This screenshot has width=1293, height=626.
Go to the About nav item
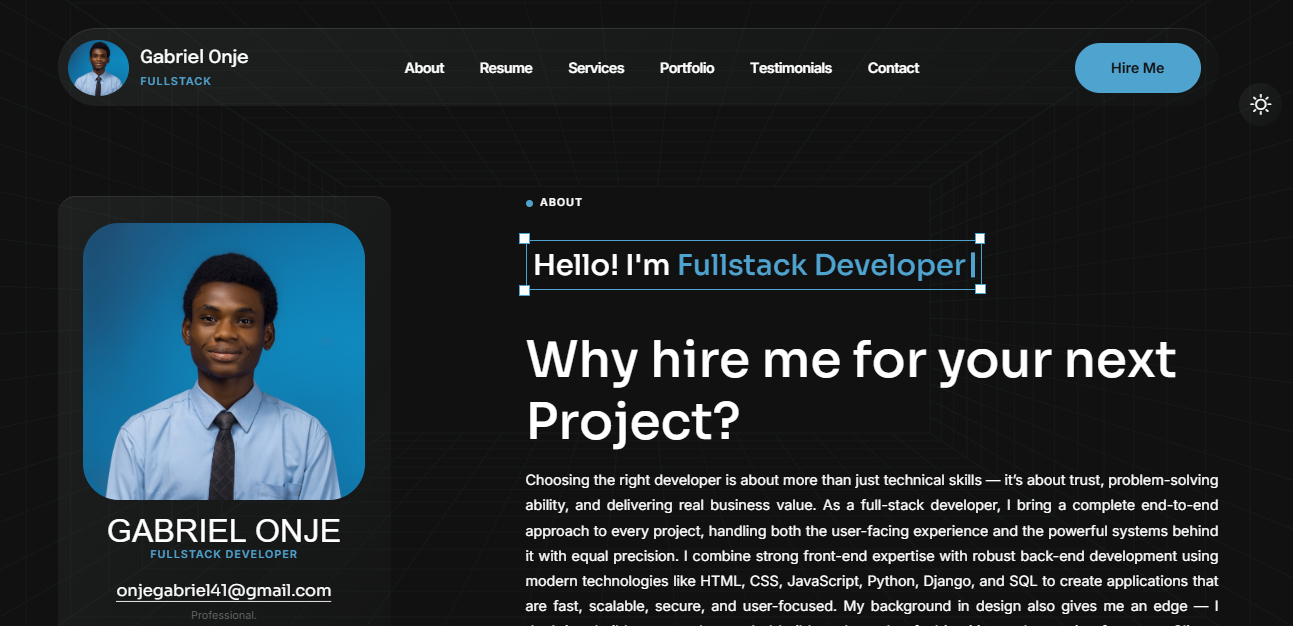424,68
